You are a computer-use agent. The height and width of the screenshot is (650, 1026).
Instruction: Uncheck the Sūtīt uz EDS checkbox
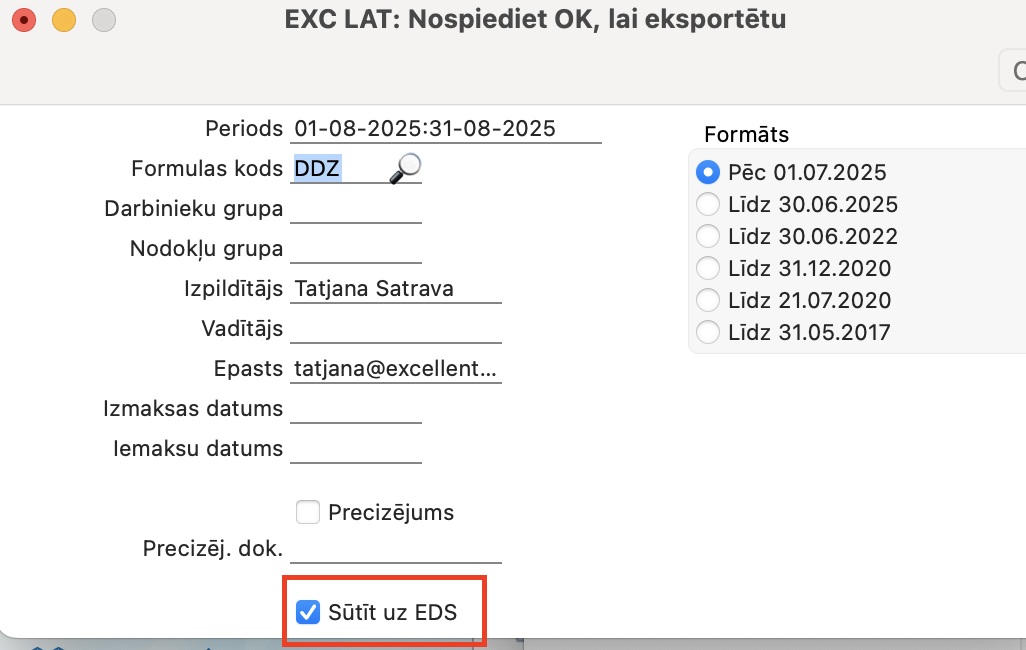coord(308,612)
